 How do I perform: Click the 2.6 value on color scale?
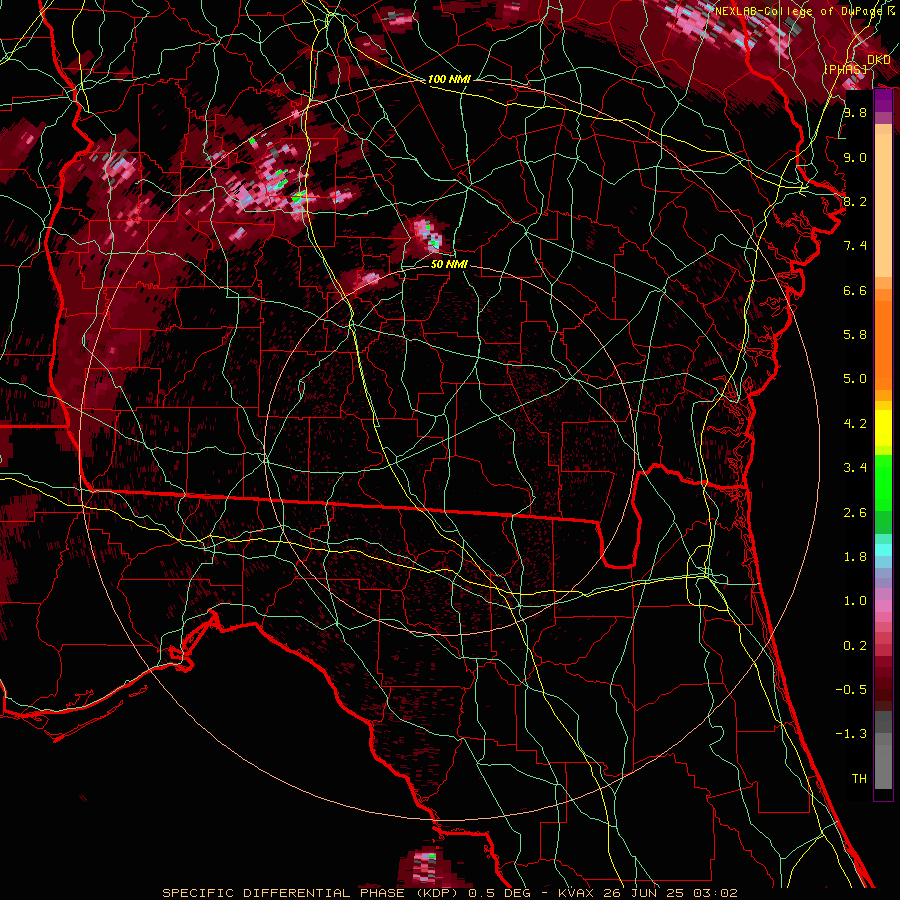pos(855,513)
